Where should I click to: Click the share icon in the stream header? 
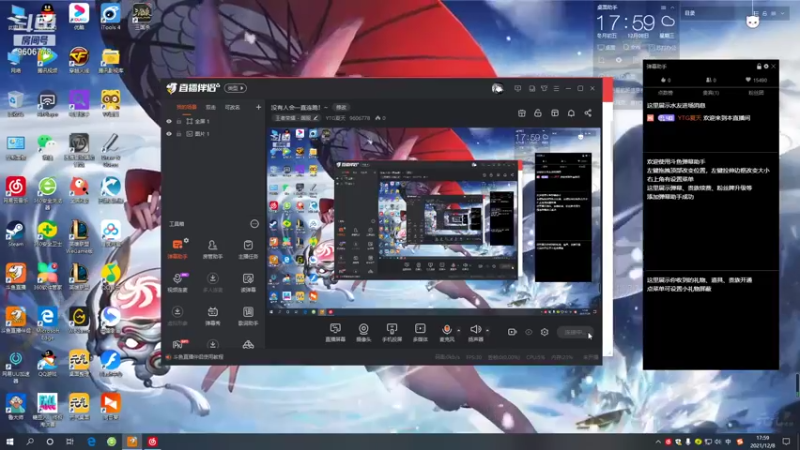click(x=588, y=113)
